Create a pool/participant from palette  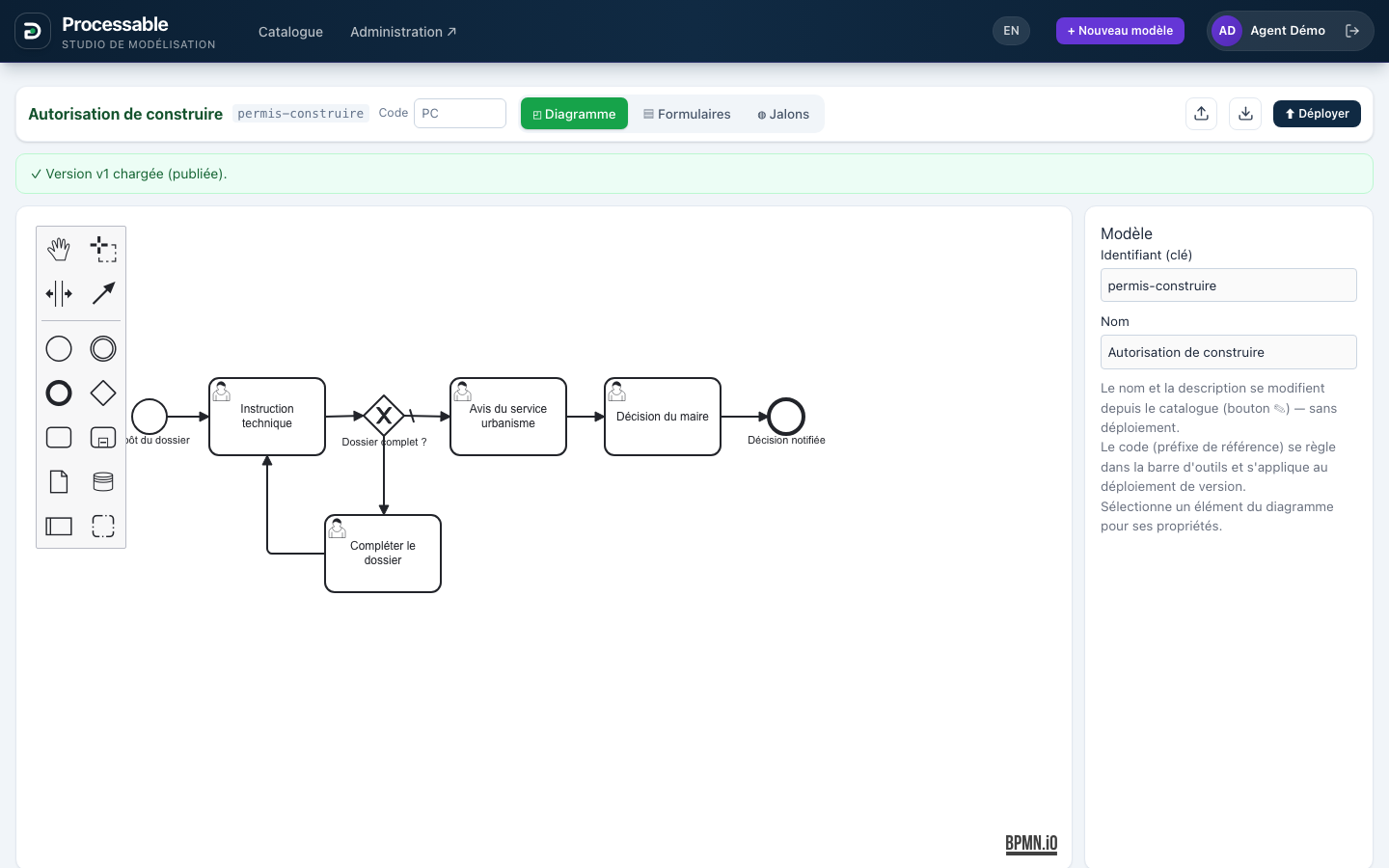click(59, 526)
